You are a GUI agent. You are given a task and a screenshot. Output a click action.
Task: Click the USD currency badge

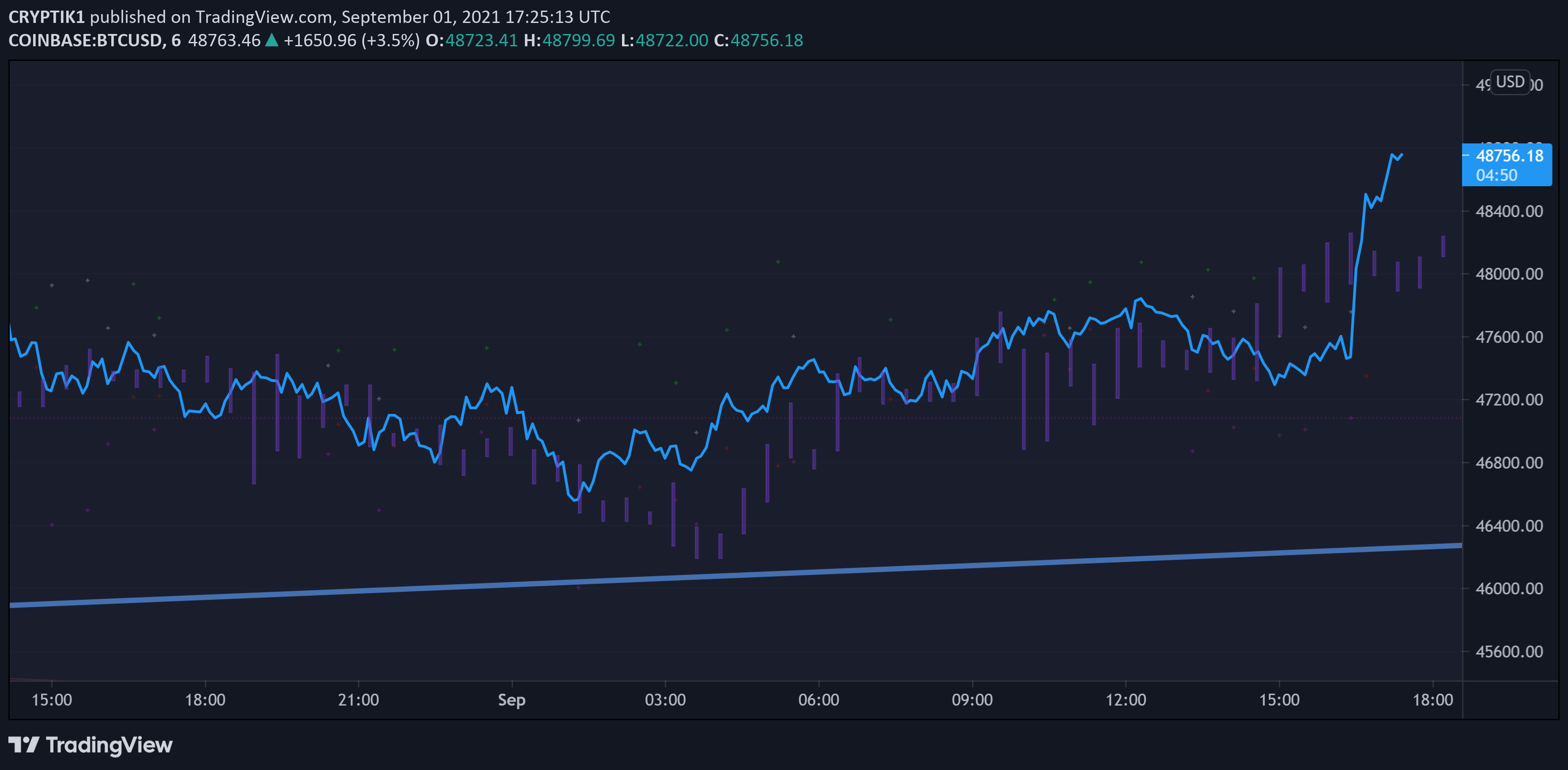[1510, 82]
